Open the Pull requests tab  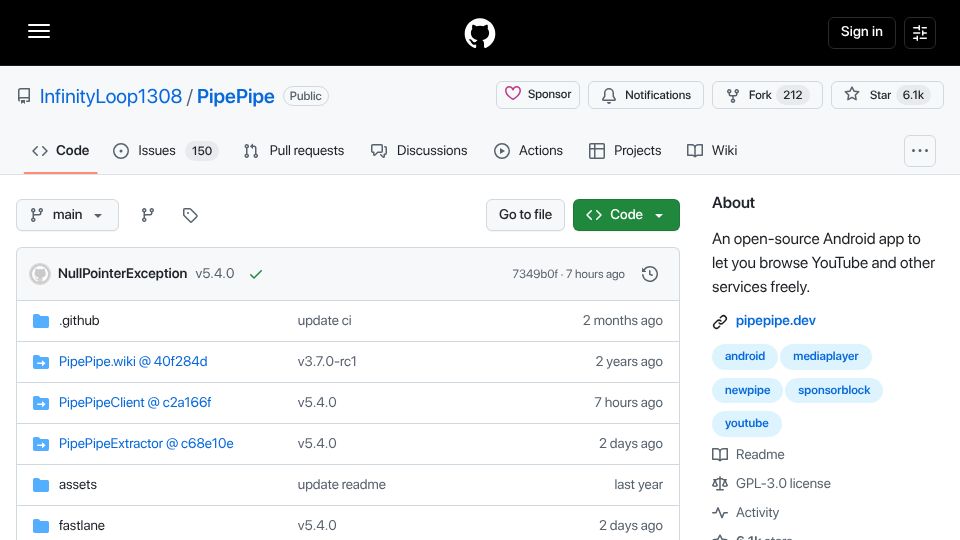(x=294, y=151)
